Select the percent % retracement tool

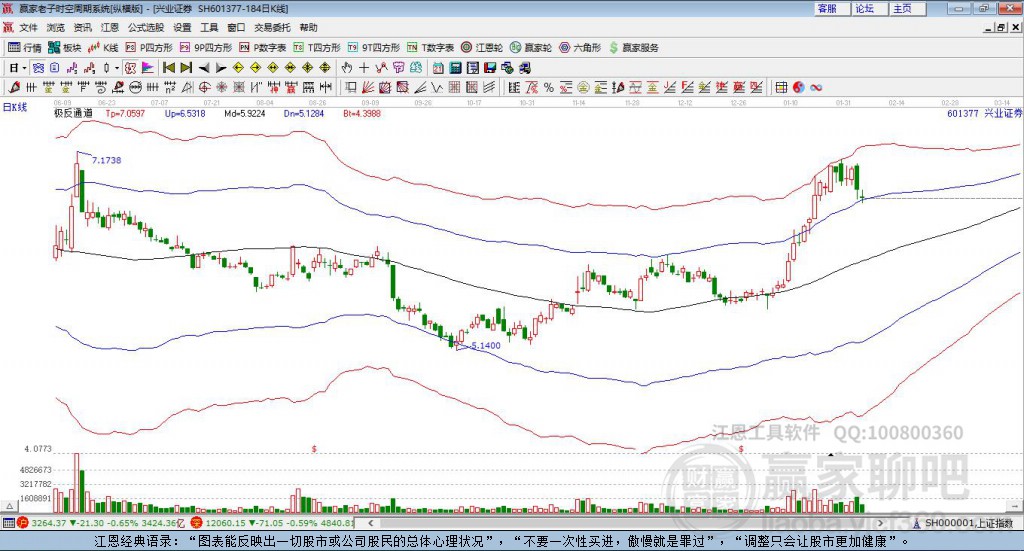(x=549, y=87)
